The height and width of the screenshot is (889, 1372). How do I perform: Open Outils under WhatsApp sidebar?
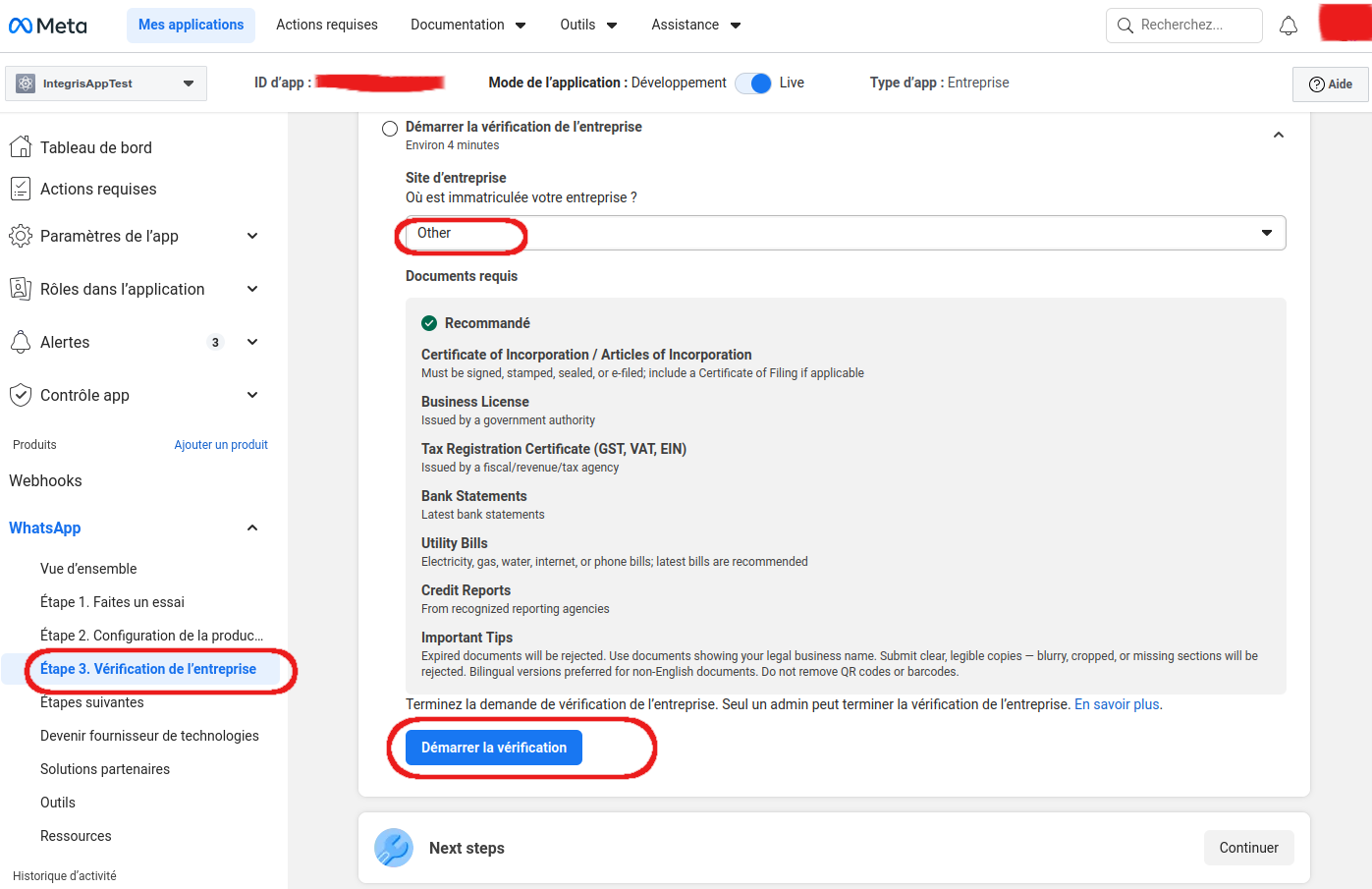coord(58,803)
